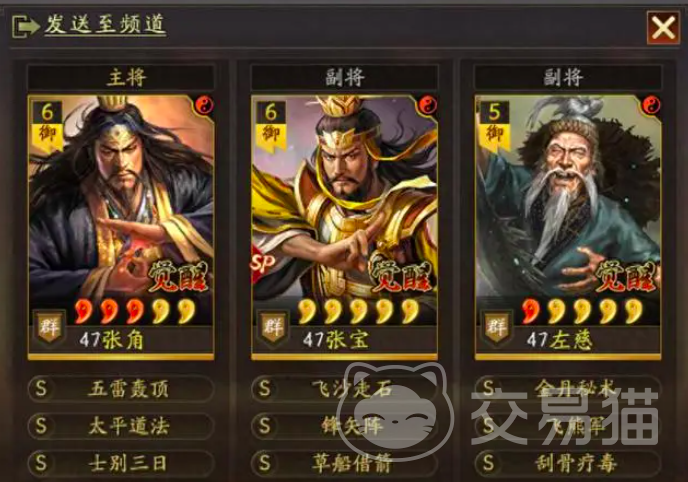
Task: Open the 飞沙走石 skill slot
Action: [344, 389]
